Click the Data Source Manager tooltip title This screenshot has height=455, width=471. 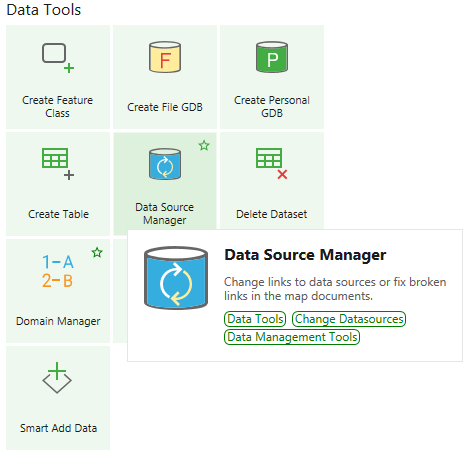pyautogui.click(x=305, y=255)
